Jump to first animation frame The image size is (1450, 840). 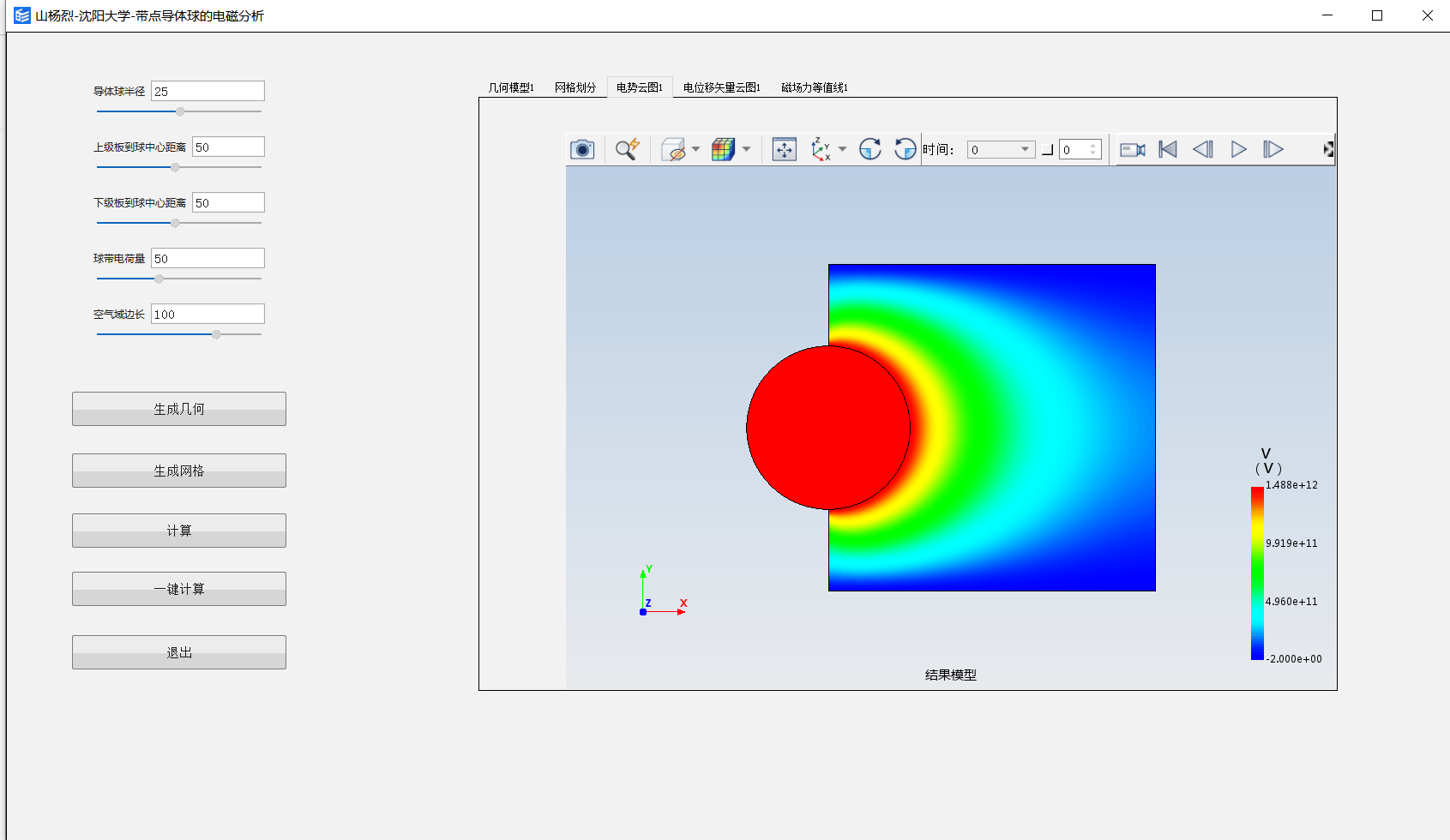click(1168, 149)
